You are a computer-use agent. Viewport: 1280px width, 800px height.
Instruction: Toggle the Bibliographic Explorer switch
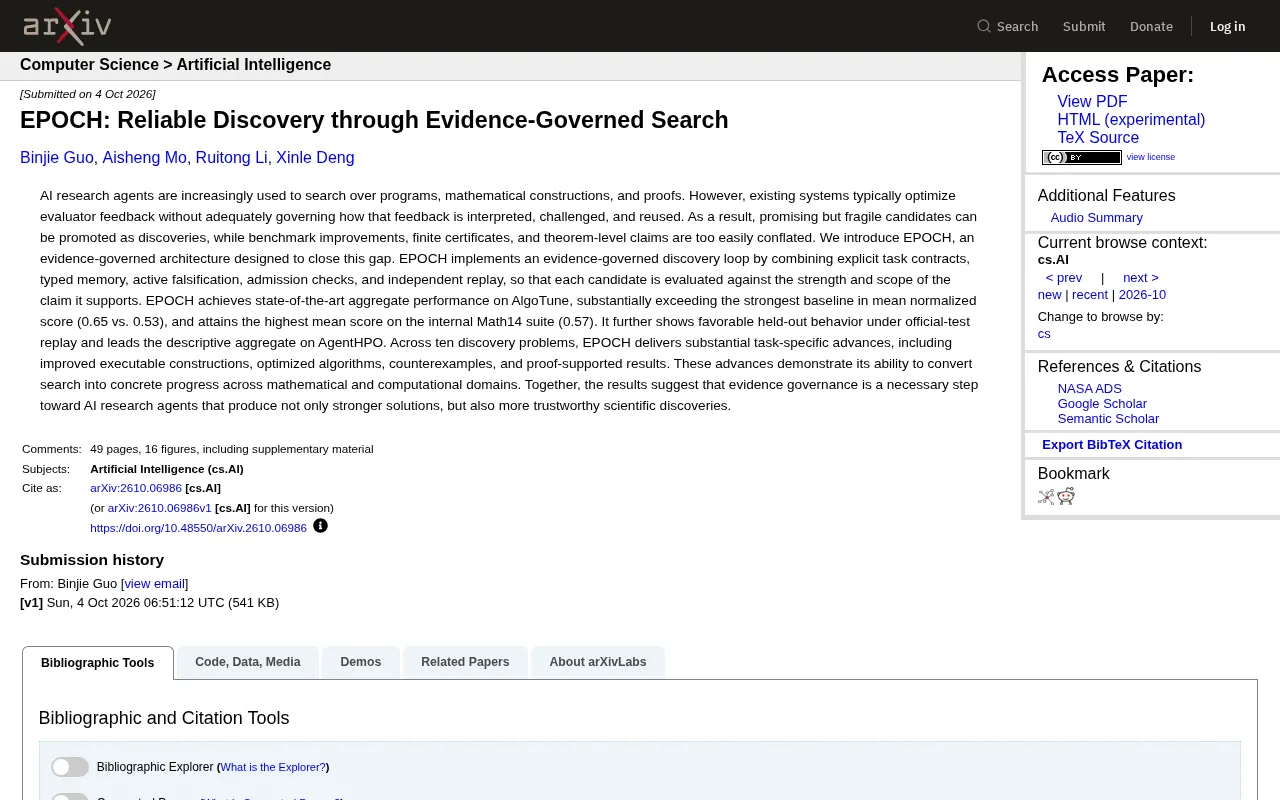coord(70,767)
